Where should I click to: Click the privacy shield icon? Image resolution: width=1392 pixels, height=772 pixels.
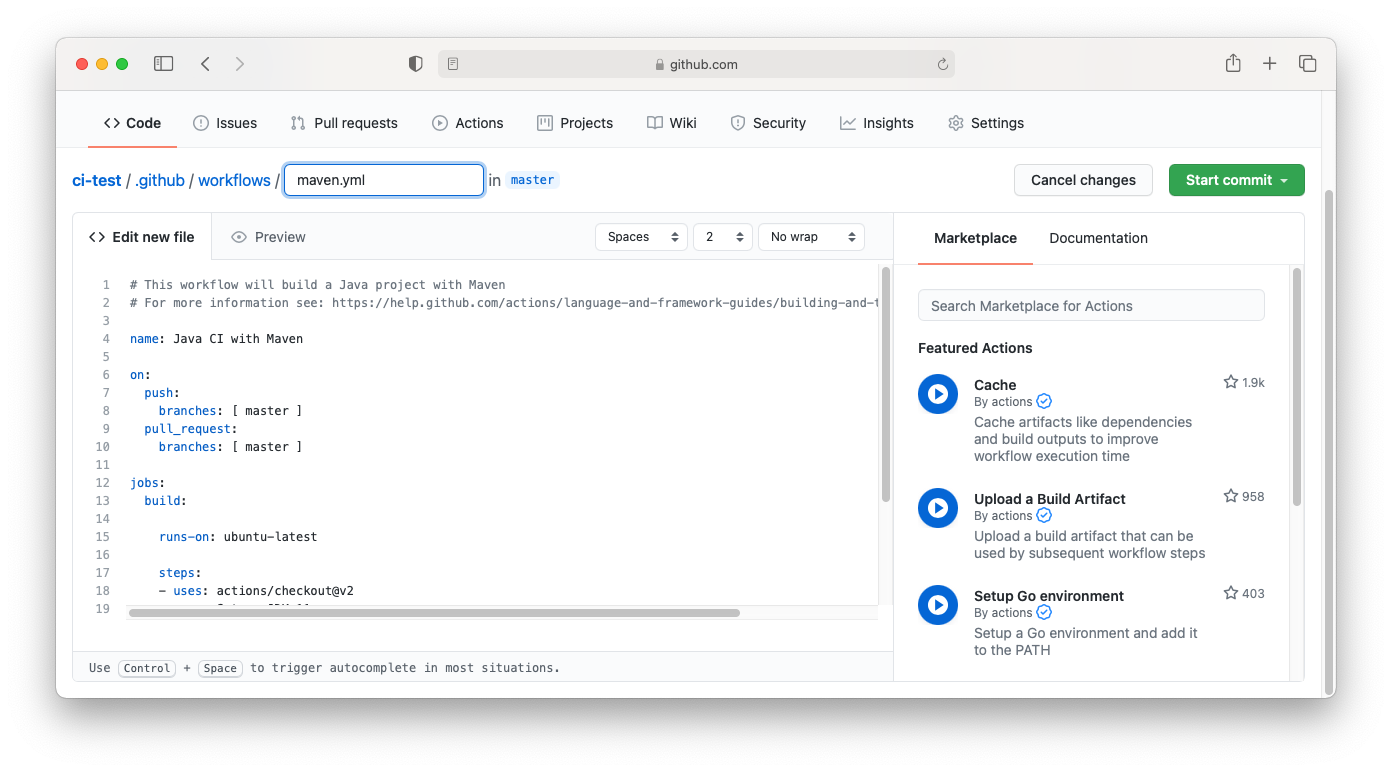coord(416,64)
